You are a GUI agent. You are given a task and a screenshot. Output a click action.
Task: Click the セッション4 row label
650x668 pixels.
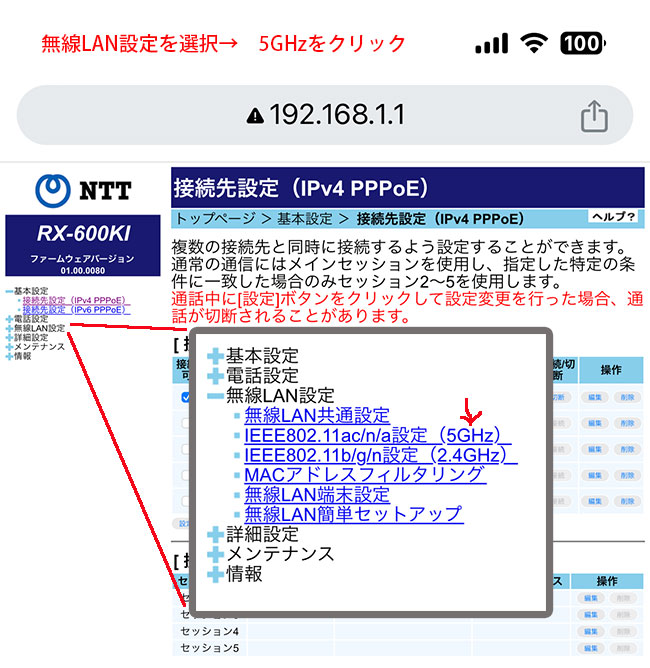coord(209,631)
